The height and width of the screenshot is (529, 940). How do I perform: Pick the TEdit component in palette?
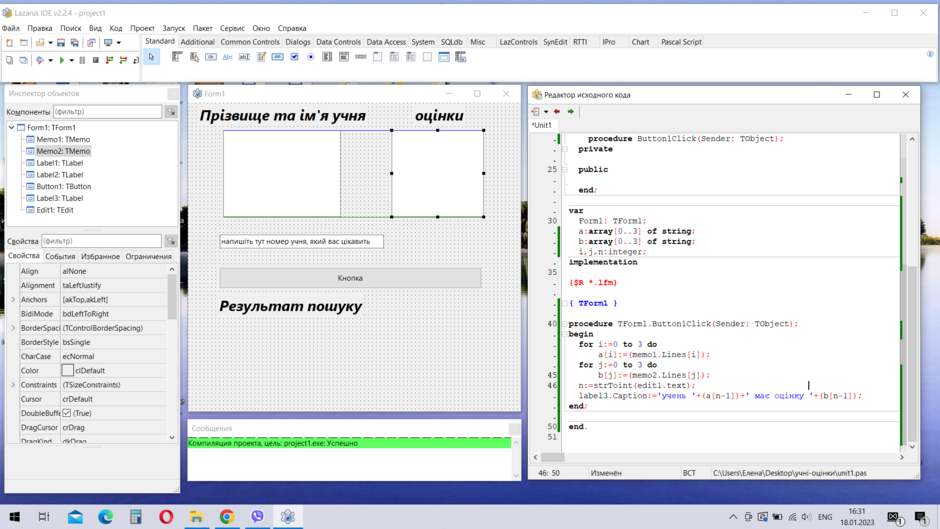(244, 57)
